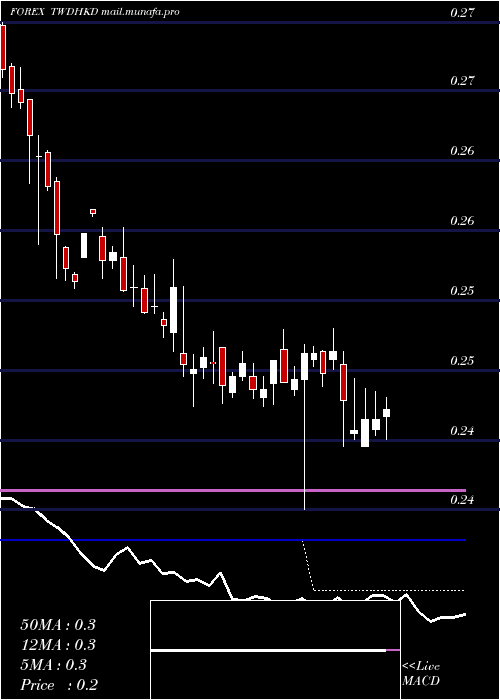The width and height of the screenshot is (500, 700).
Task: Click the bright blue horizontal line
Action: (233, 540)
